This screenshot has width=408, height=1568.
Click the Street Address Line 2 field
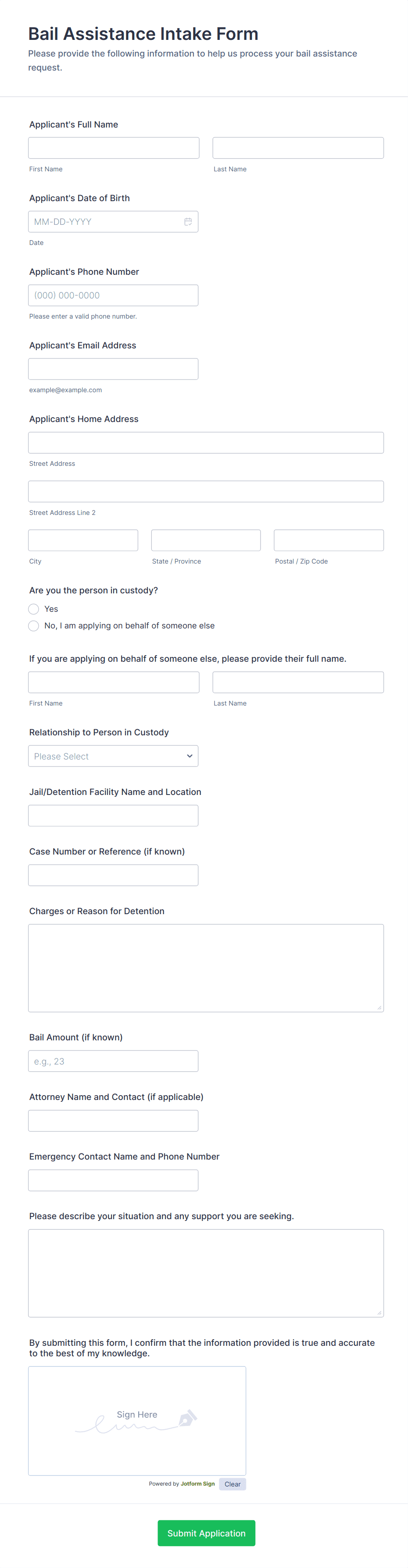pos(206,491)
